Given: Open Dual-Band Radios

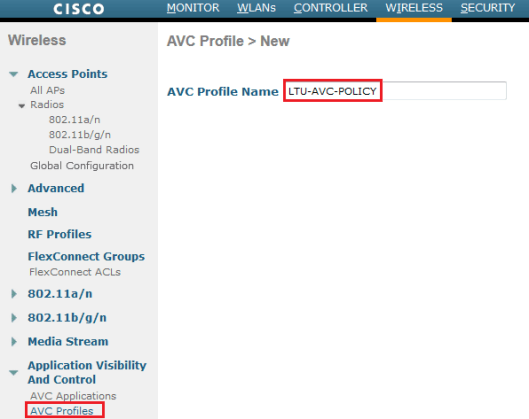Looking at the screenshot, I should (94, 150).
